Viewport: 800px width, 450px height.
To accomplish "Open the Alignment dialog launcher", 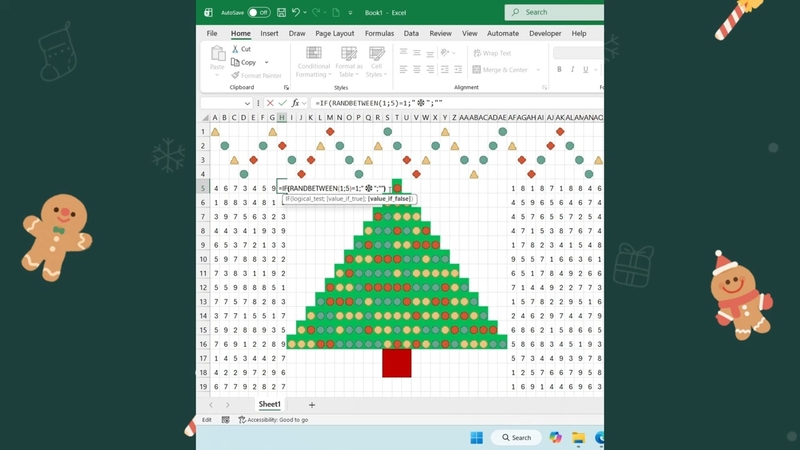I will pos(545,88).
